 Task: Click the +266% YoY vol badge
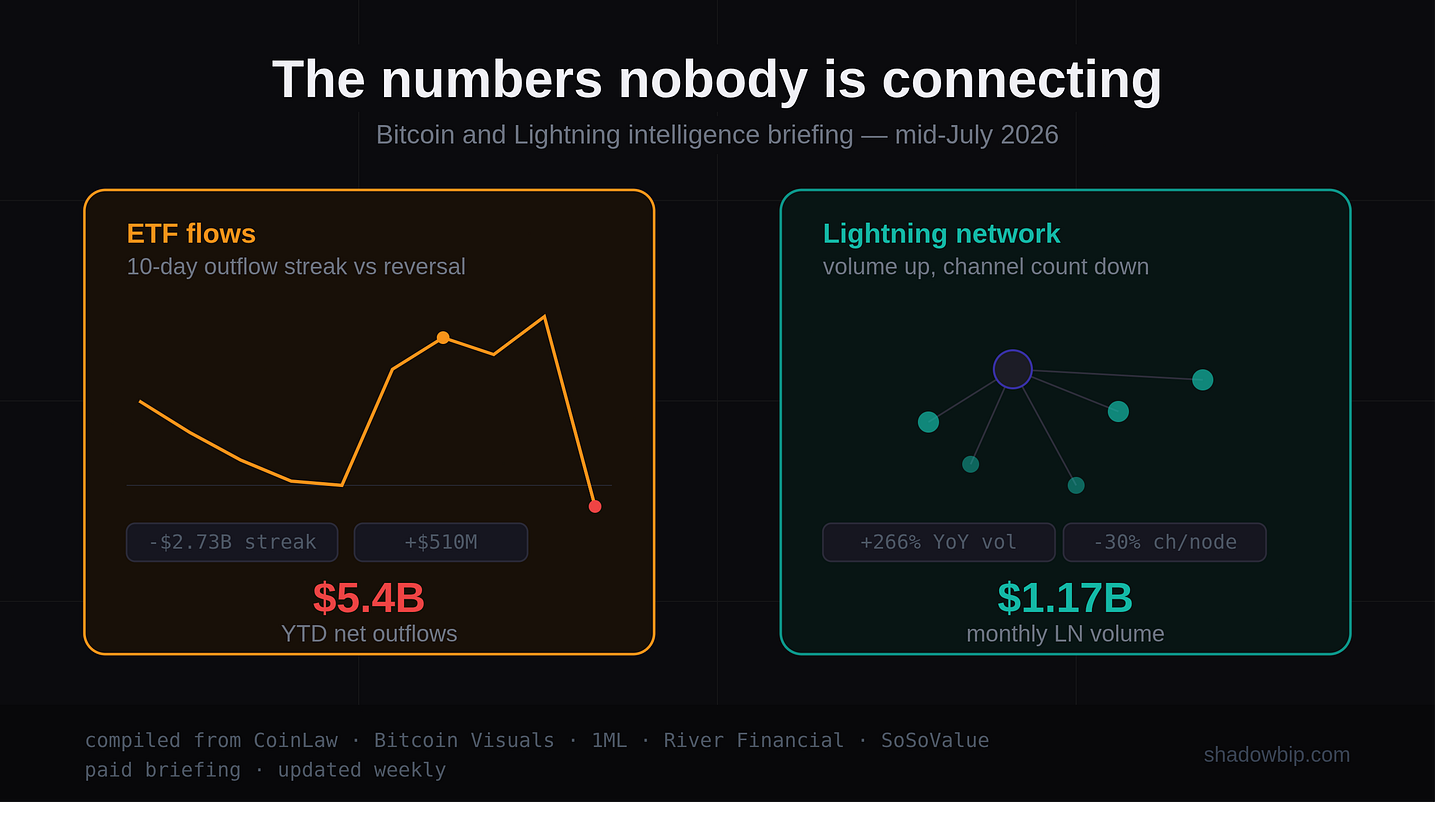coord(939,542)
